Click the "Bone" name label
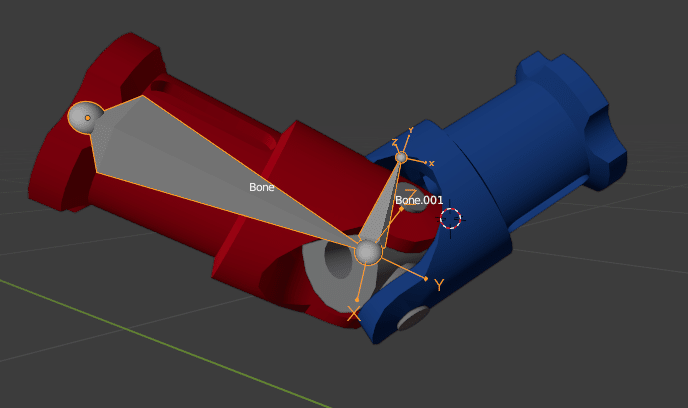The image size is (688, 408). [262, 187]
